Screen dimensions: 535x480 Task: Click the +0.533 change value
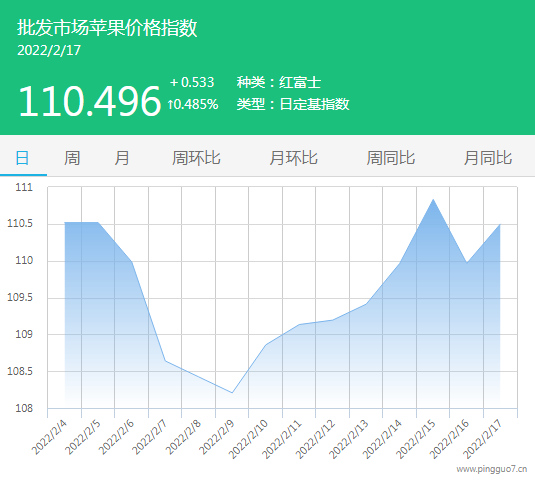[192, 82]
